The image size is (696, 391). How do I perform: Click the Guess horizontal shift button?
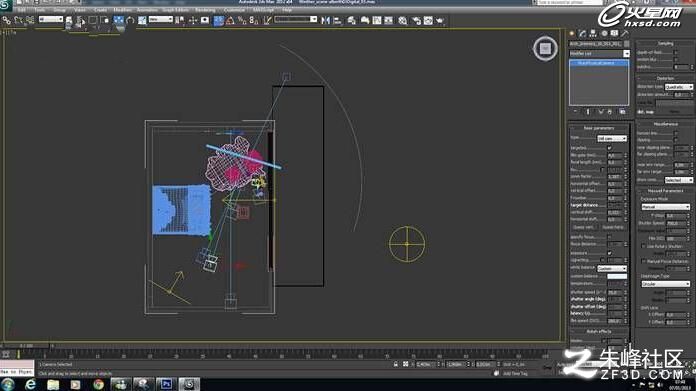coord(613,227)
